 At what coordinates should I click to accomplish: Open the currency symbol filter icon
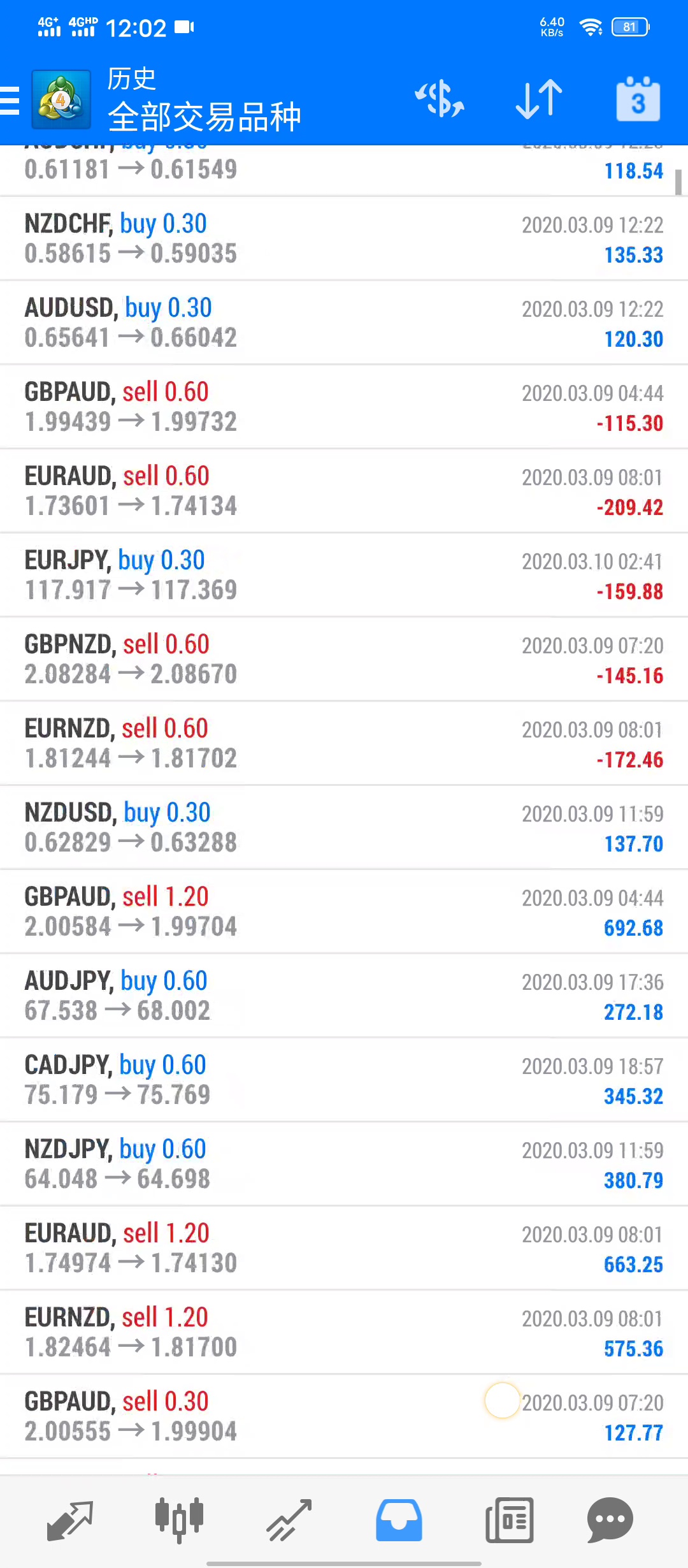[440, 99]
